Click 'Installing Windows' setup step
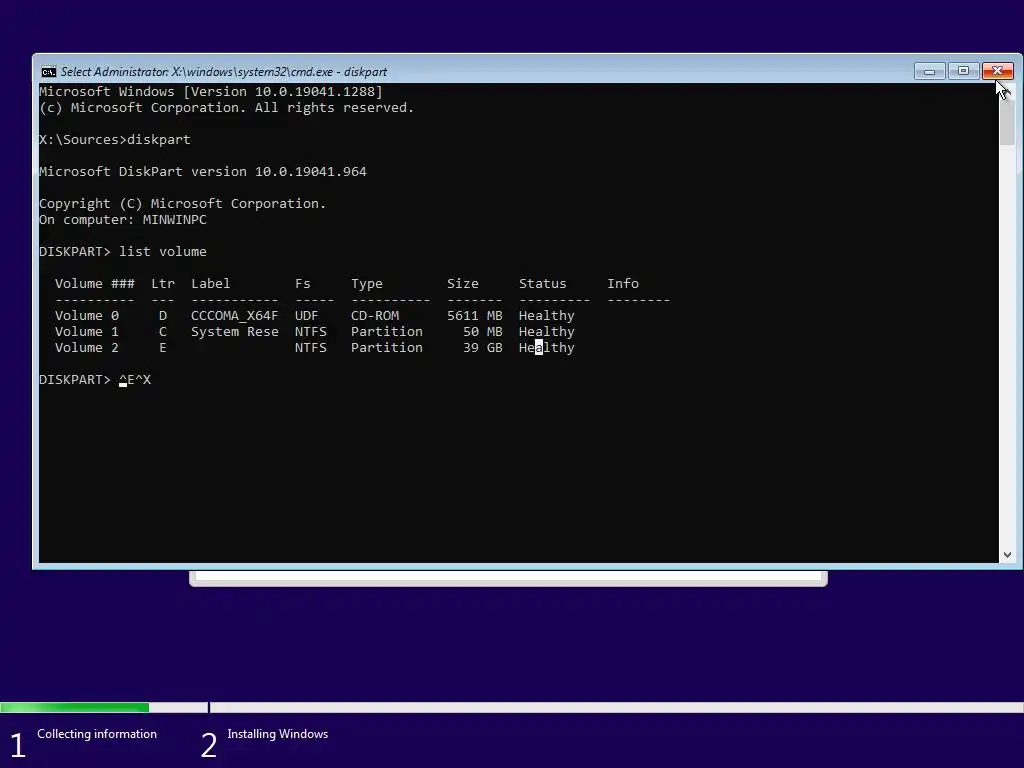Image resolution: width=1024 pixels, height=768 pixels. click(278, 734)
